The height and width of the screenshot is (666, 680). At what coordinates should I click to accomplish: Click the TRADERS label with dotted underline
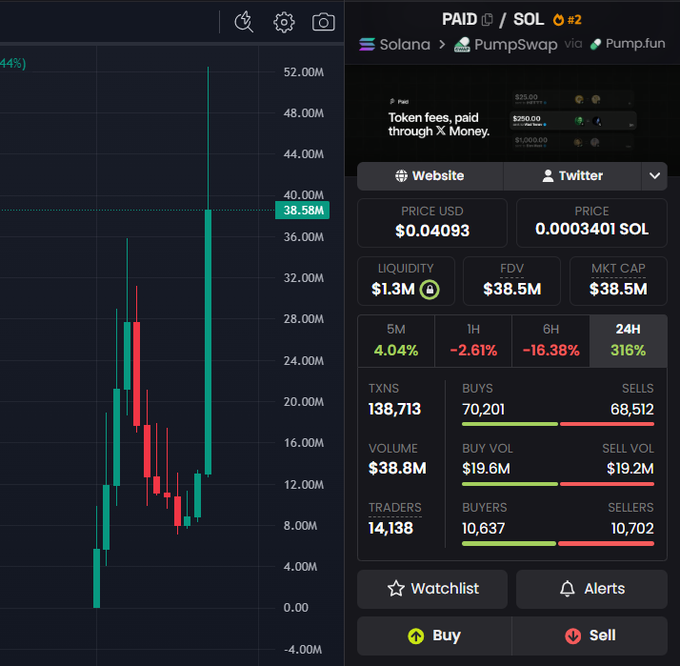395,508
